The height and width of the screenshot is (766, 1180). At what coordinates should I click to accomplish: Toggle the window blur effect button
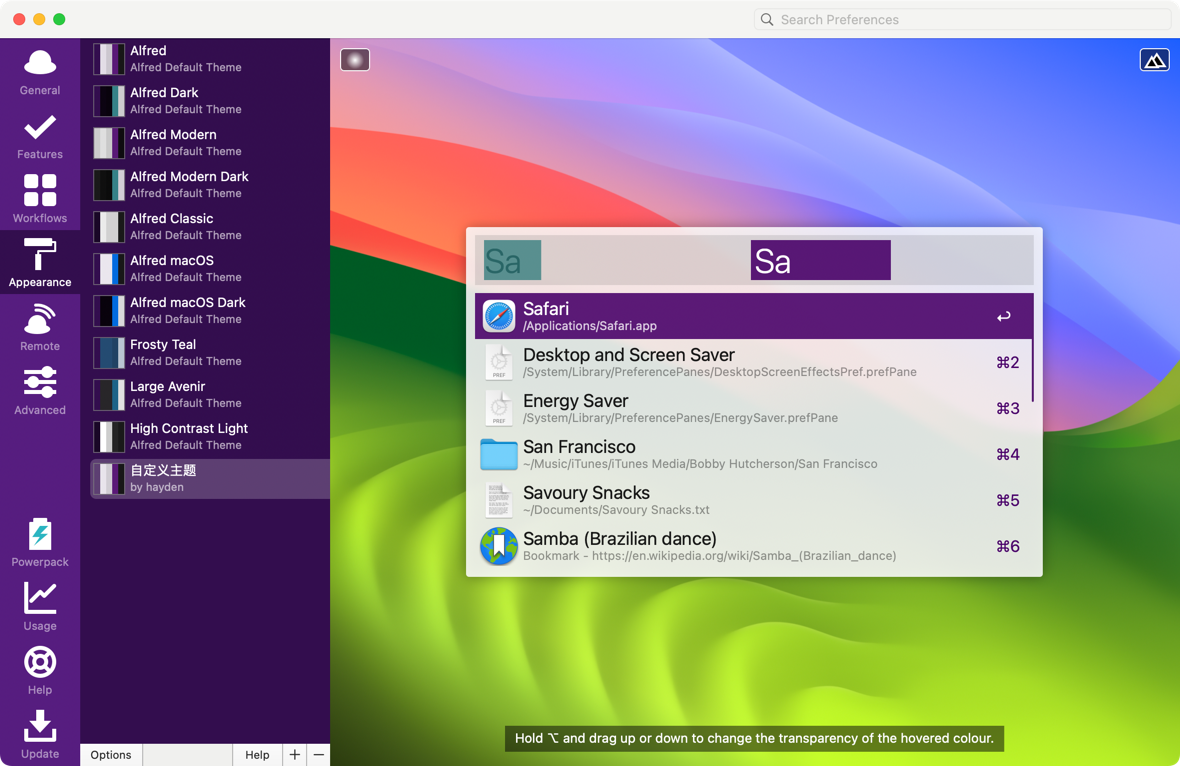355,60
